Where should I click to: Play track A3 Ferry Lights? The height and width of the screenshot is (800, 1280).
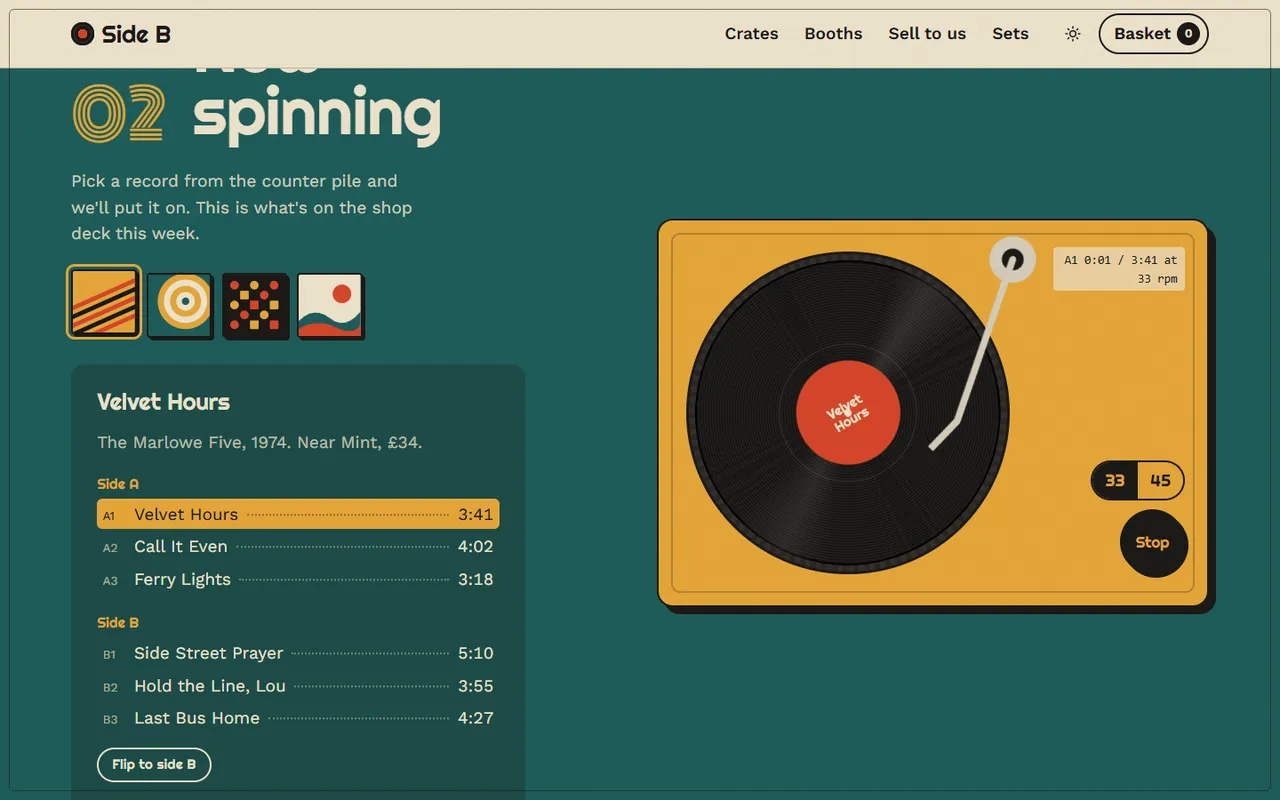pos(298,580)
